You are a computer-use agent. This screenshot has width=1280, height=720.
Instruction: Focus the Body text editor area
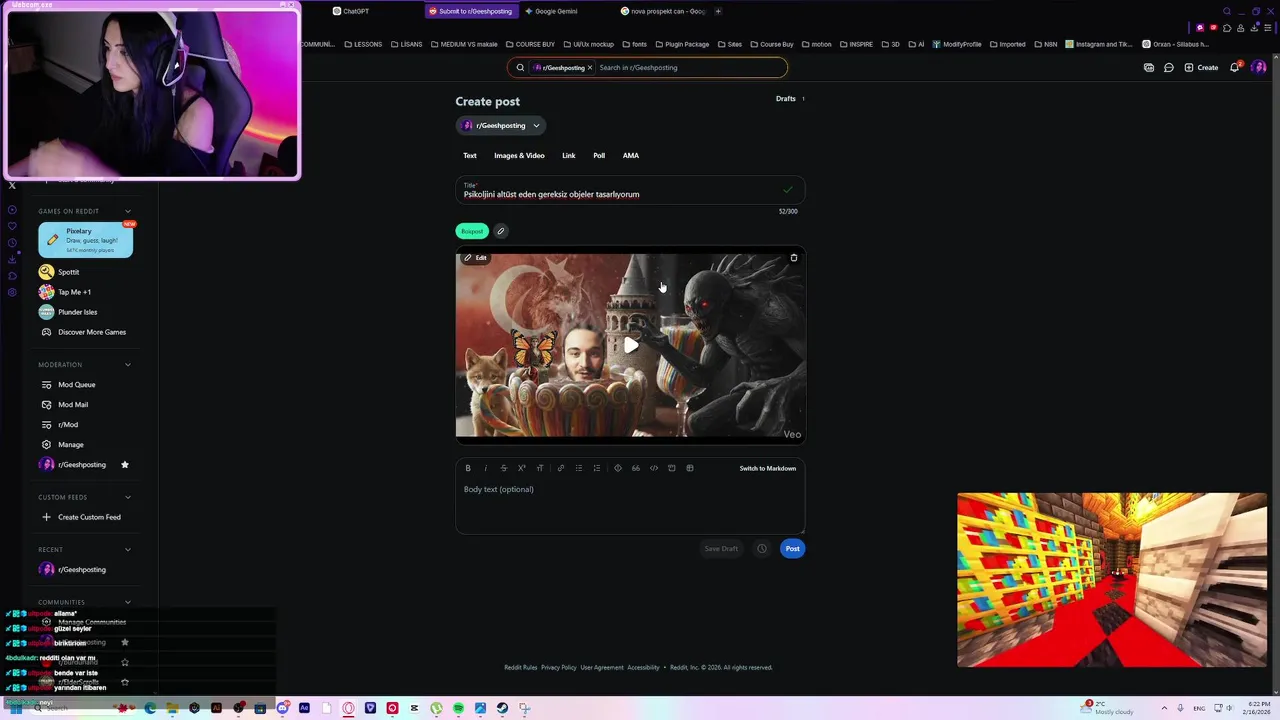[x=630, y=507]
